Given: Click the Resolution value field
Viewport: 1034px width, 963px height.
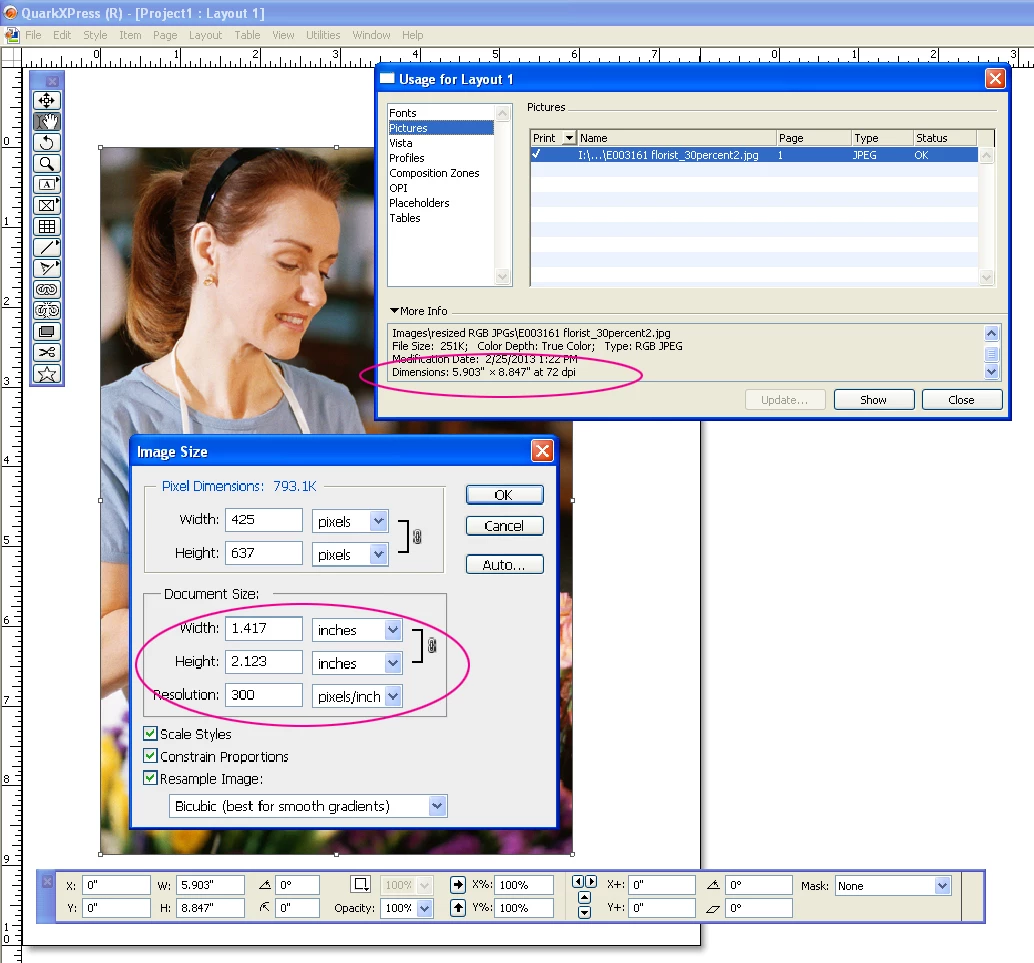Looking at the screenshot, I should pyautogui.click(x=264, y=695).
